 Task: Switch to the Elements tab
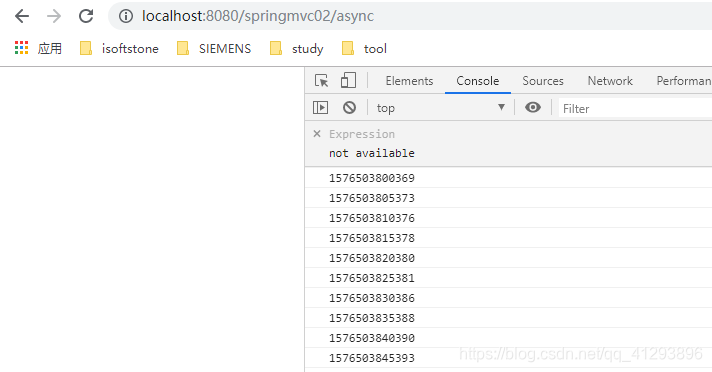409,81
